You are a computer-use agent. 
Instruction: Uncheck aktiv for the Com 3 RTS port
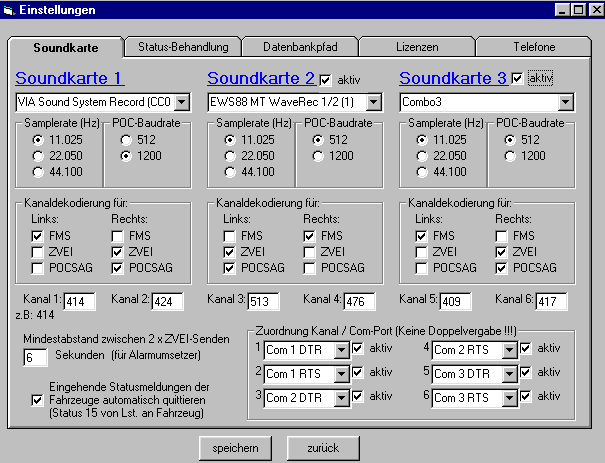point(524,396)
